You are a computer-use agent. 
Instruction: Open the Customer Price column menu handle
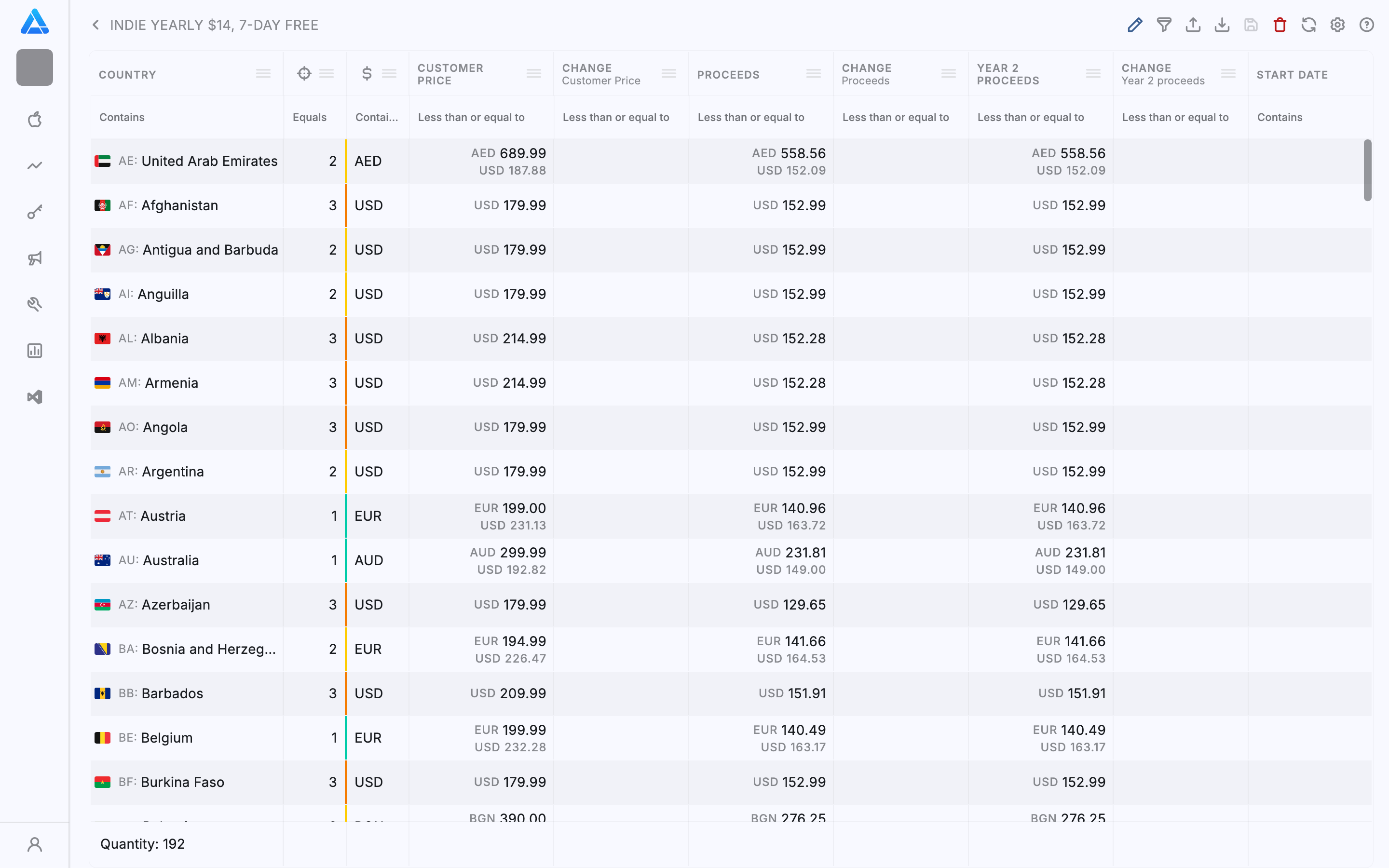click(x=534, y=73)
